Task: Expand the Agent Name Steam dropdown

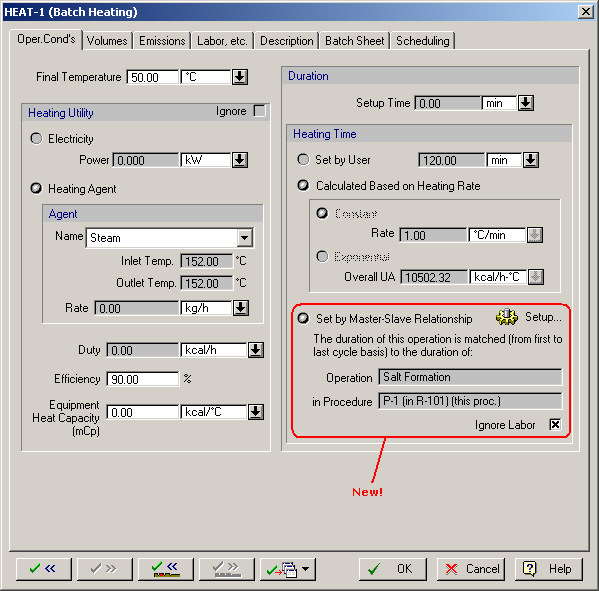Action: point(244,238)
